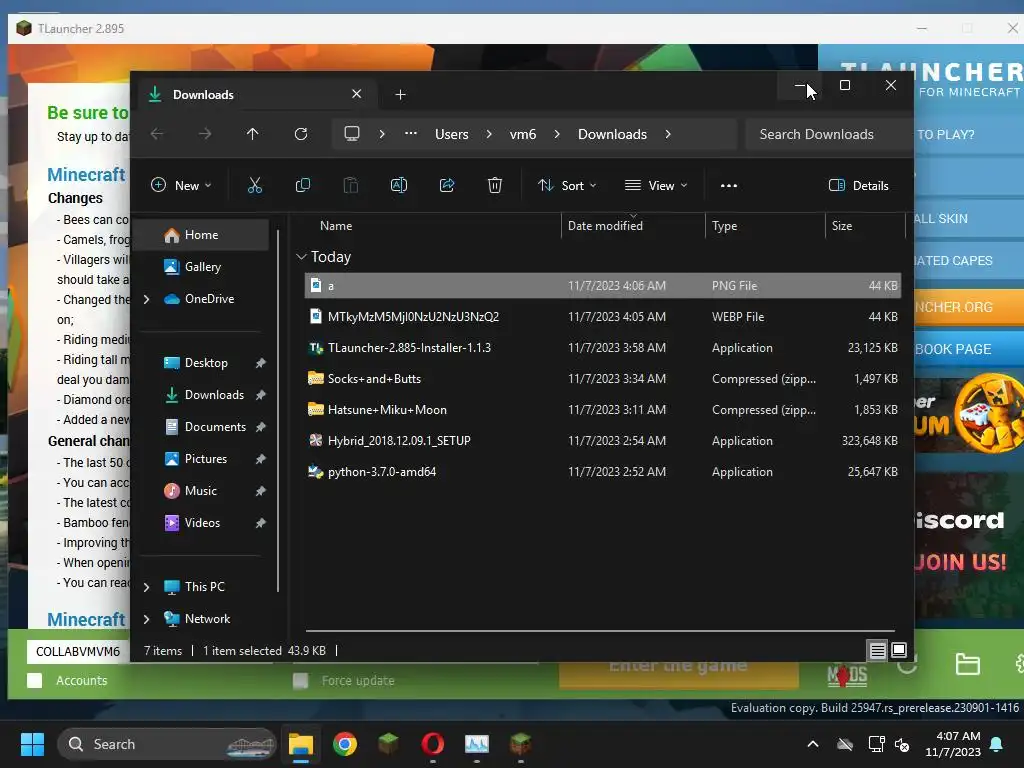
Task: Toggle Force update checkbox in TLauncher
Action: 300,680
